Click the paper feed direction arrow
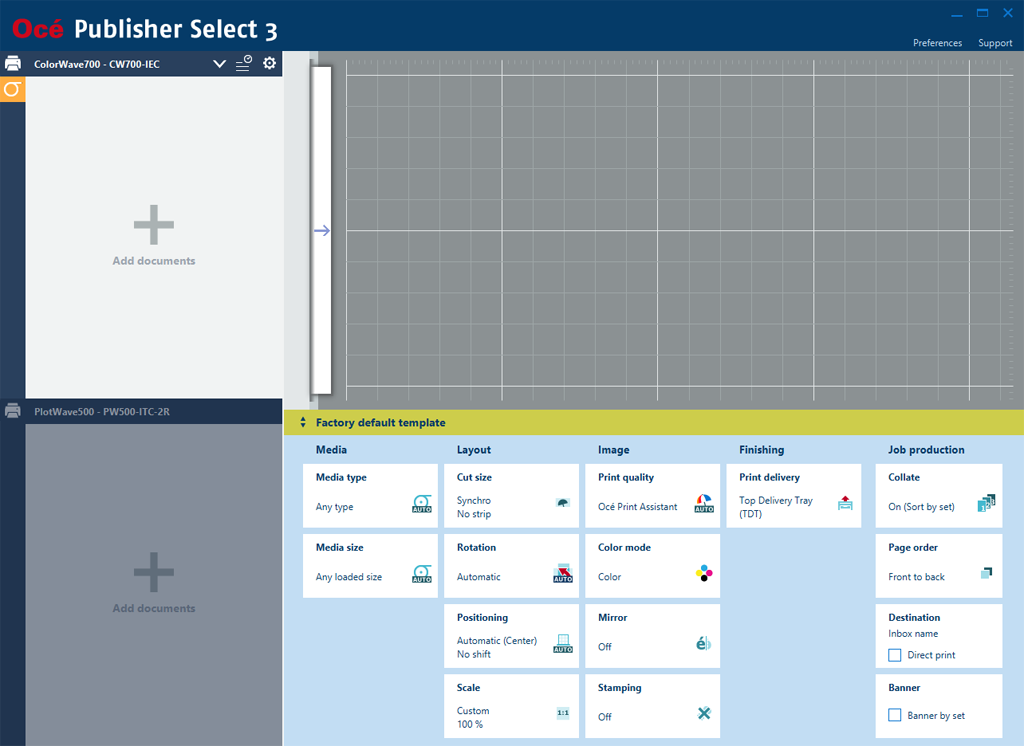 [322, 231]
